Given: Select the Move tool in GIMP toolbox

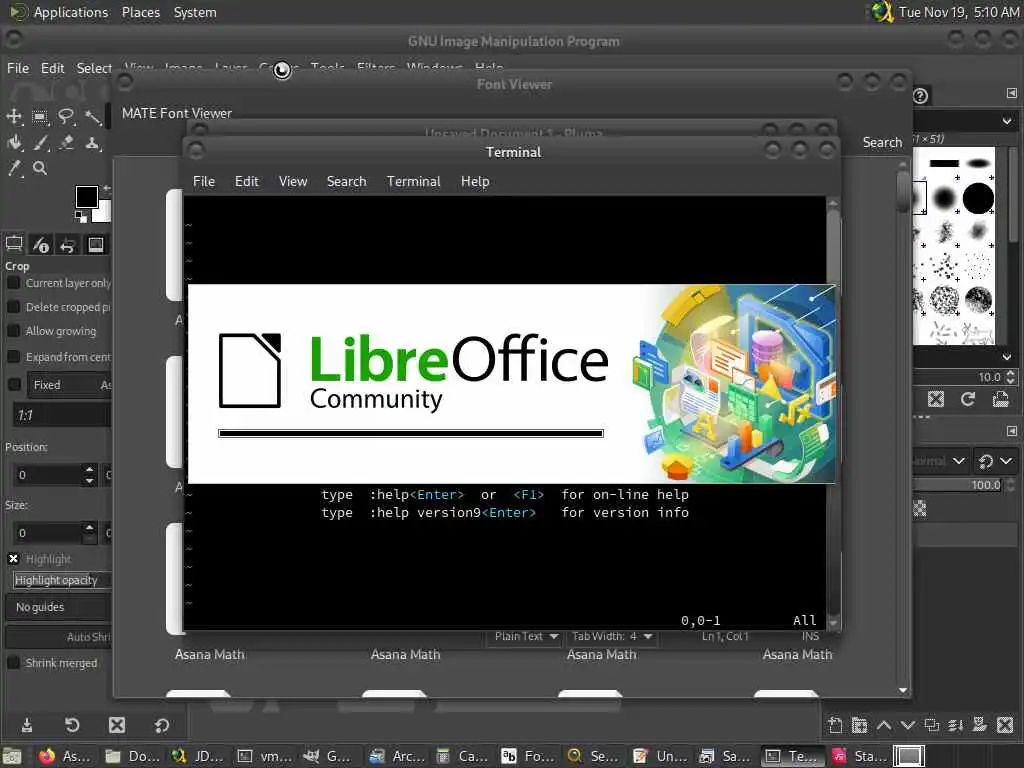Looking at the screenshot, I should coord(14,117).
